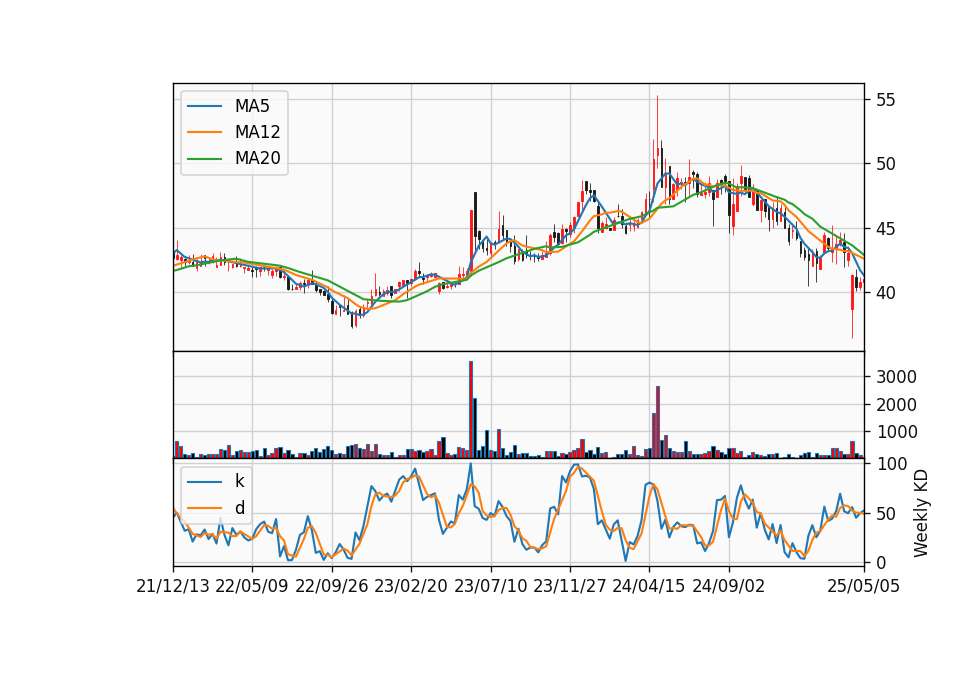Viewport: 960px width, 690px height.
Task: Click the Weekly KD axis title
Action: click(x=920, y=513)
